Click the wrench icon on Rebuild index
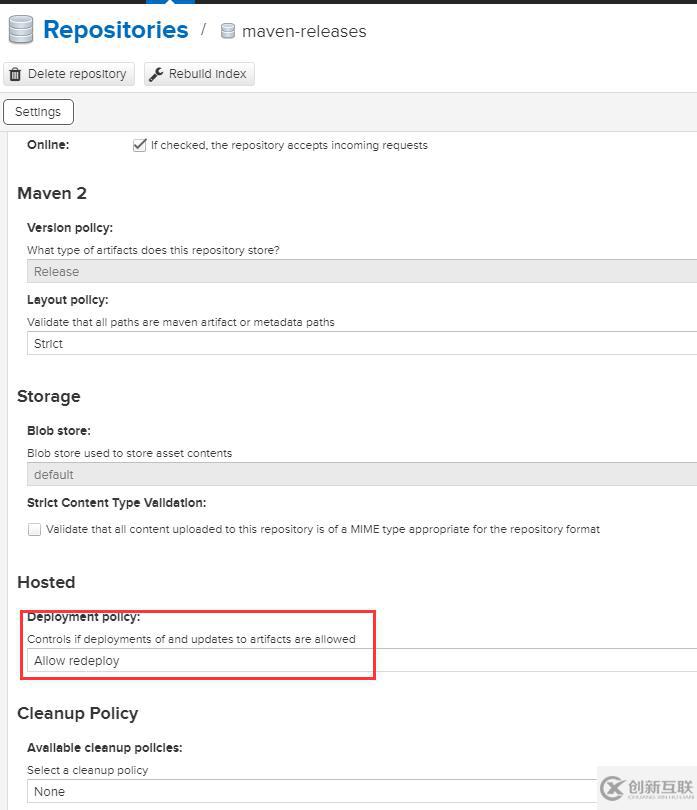Image resolution: width=697 pixels, height=810 pixels. (x=156, y=74)
